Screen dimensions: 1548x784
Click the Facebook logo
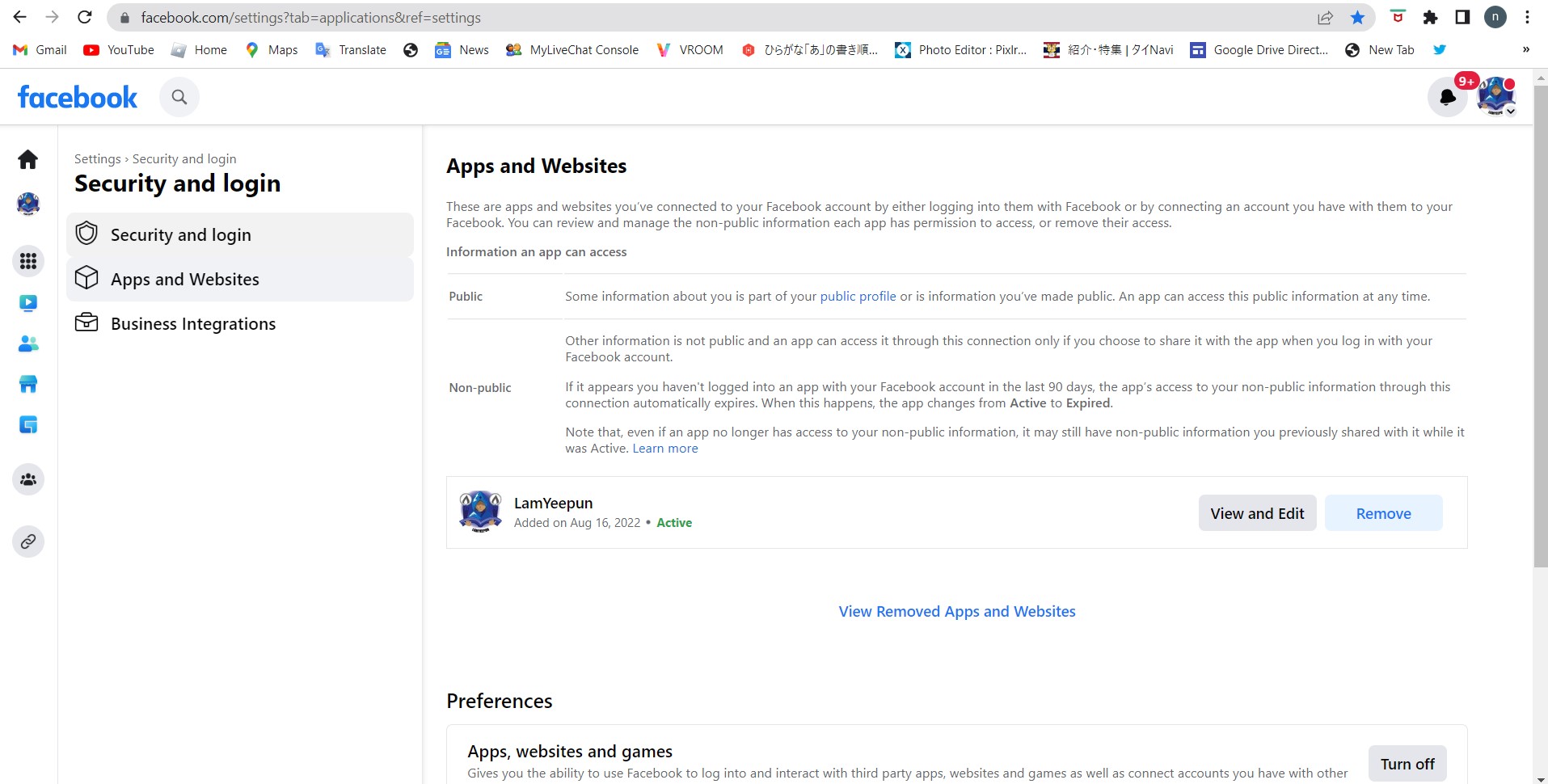tap(78, 97)
